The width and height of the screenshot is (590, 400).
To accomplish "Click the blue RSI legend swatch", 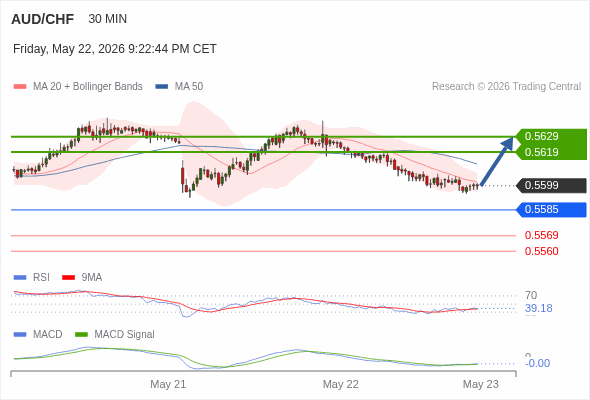I will [x=20, y=278].
